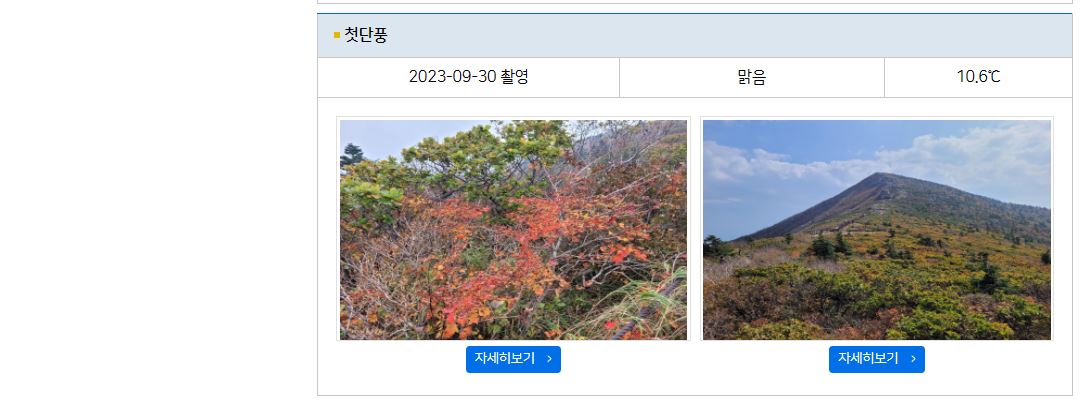Select the 맑음 weather cell

[x=751, y=77]
